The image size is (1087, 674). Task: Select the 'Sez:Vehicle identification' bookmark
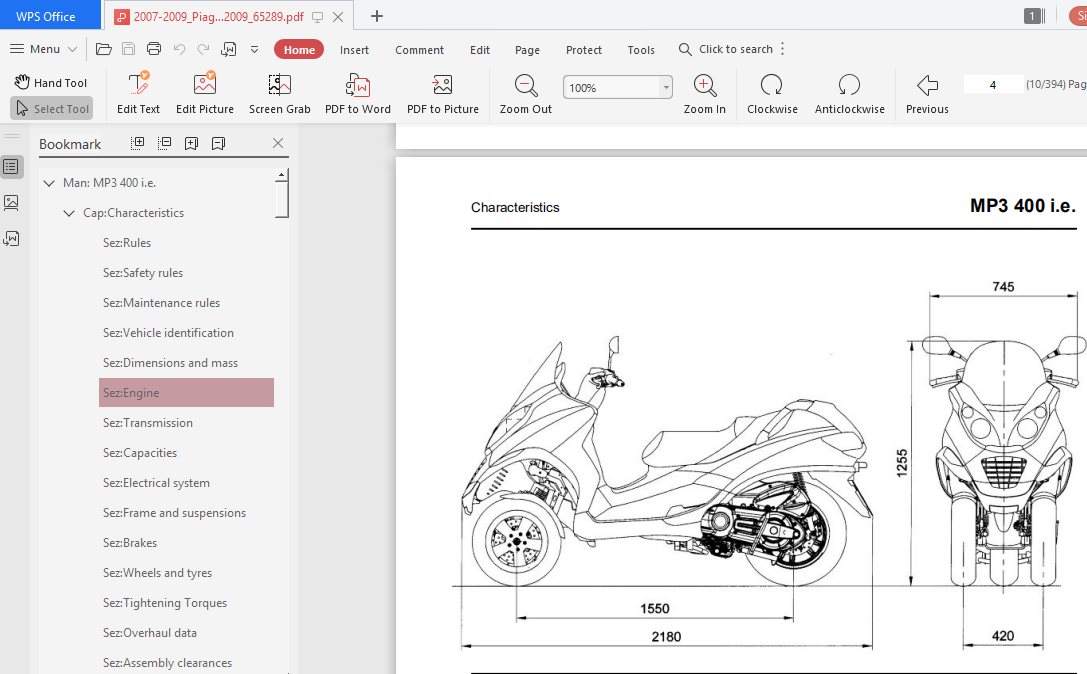click(x=168, y=333)
